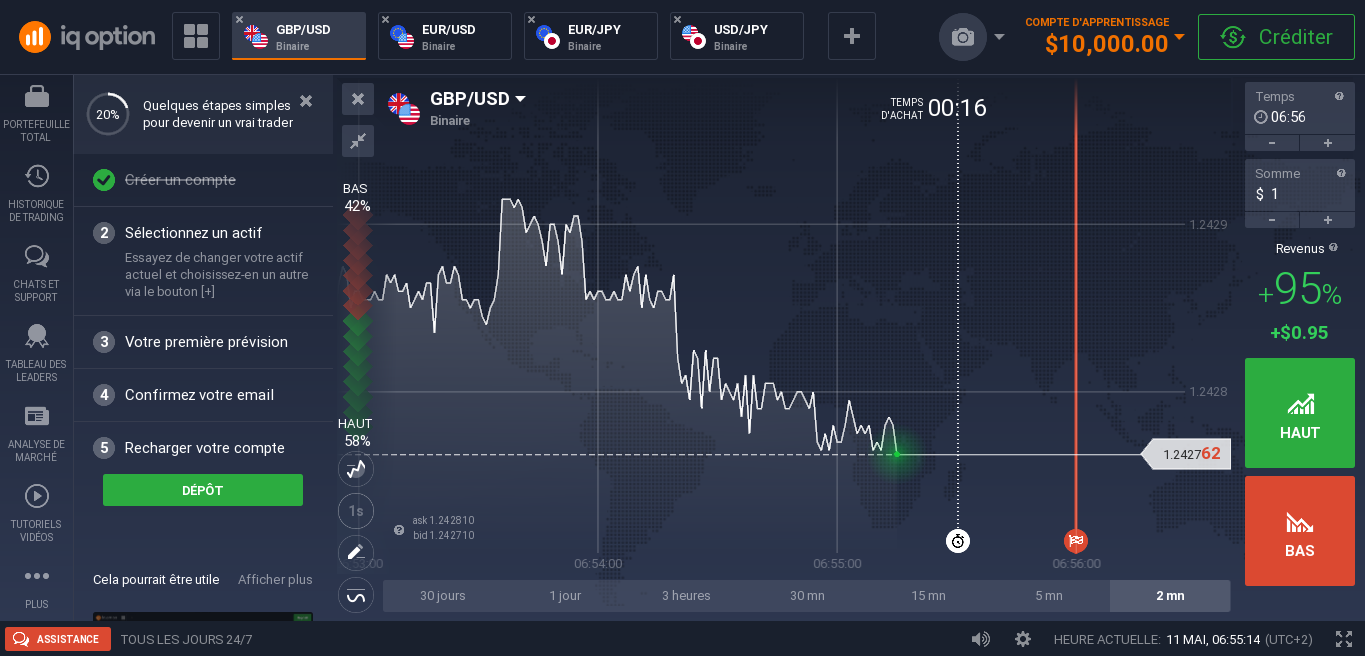The width and height of the screenshot is (1365, 656).
Task: Open the asset grid layout icon
Action: 196,37
